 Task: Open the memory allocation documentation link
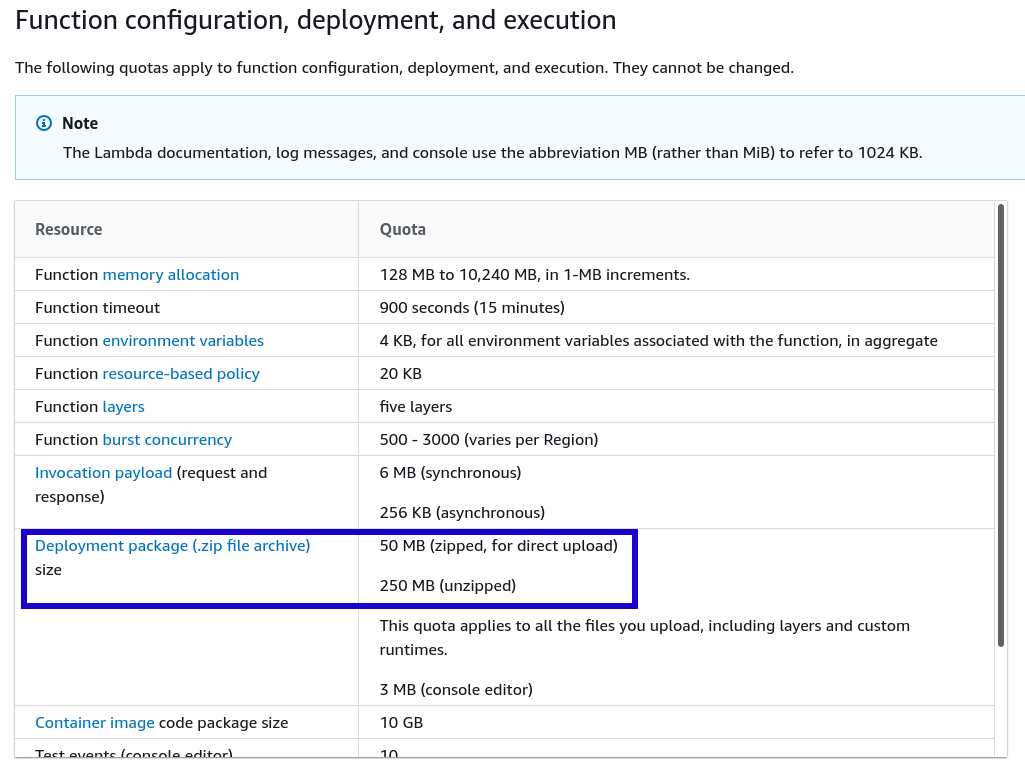pos(170,274)
